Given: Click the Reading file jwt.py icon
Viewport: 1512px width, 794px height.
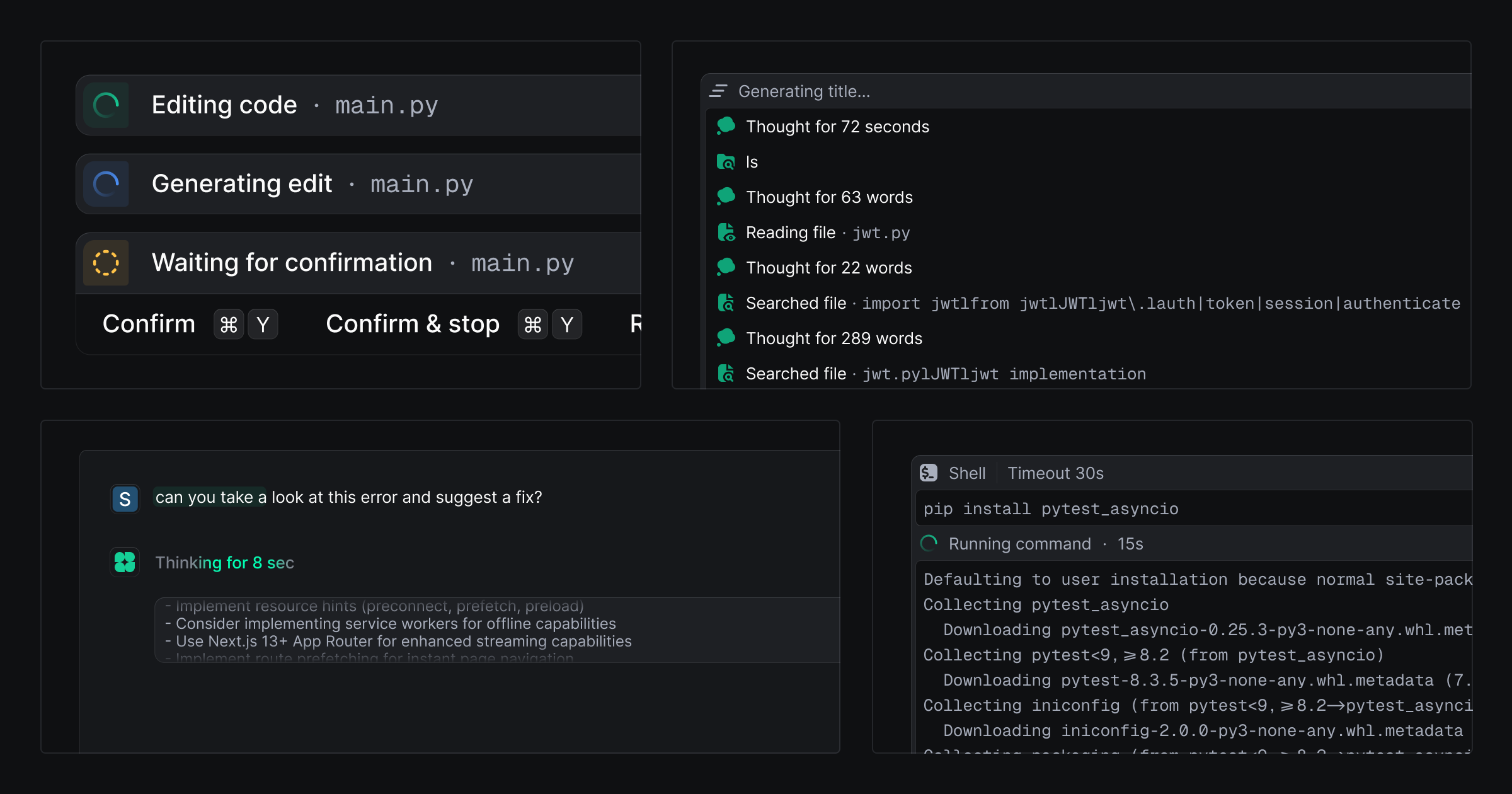Looking at the screenshot, I should [726, 233].
